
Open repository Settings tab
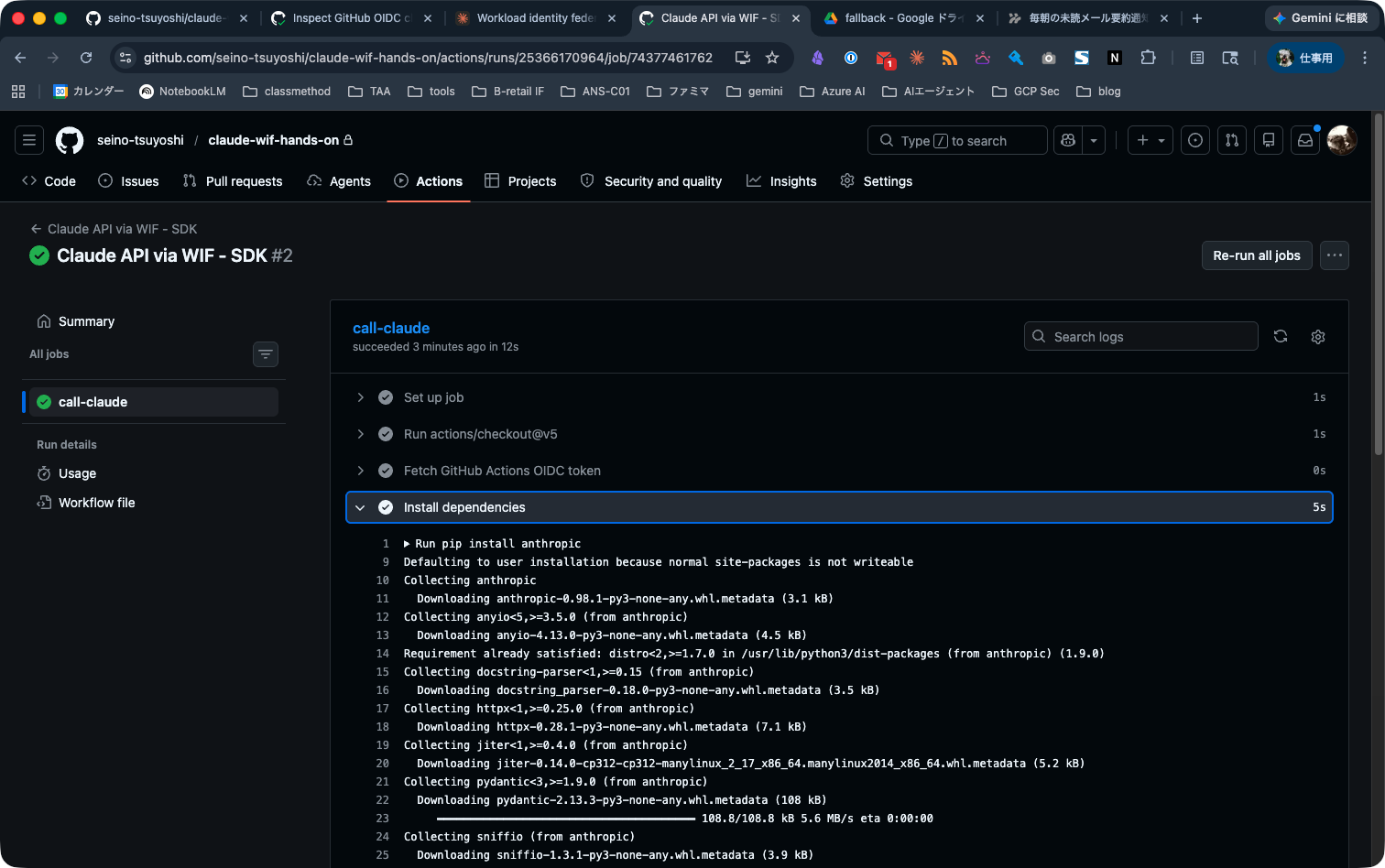pyautogui.click(x=877, y=181)
